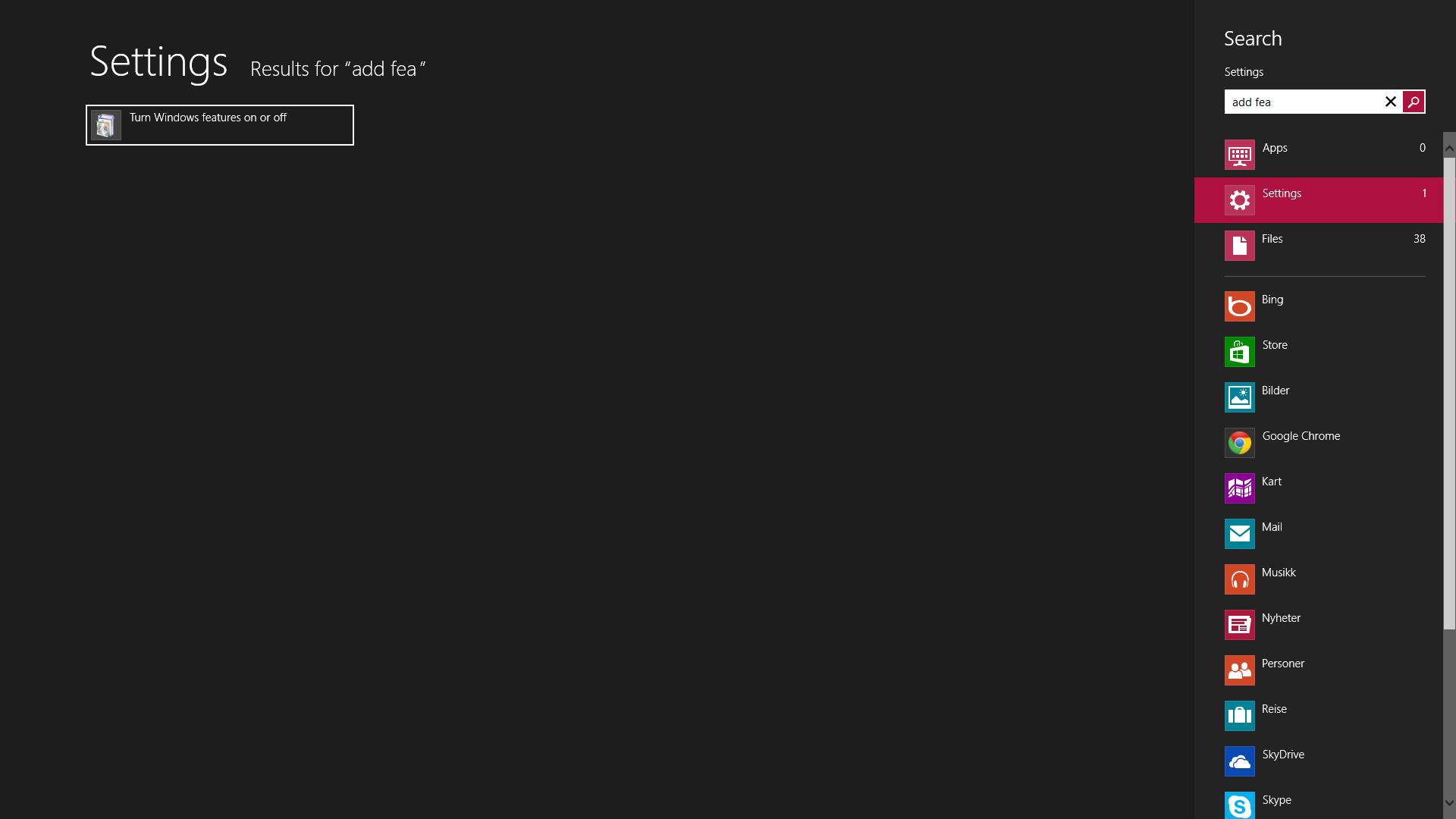Select the Skype app icon
The height and width of the screenshot is (819, 1456).
pyautogui.click(x=1239, y=805)
